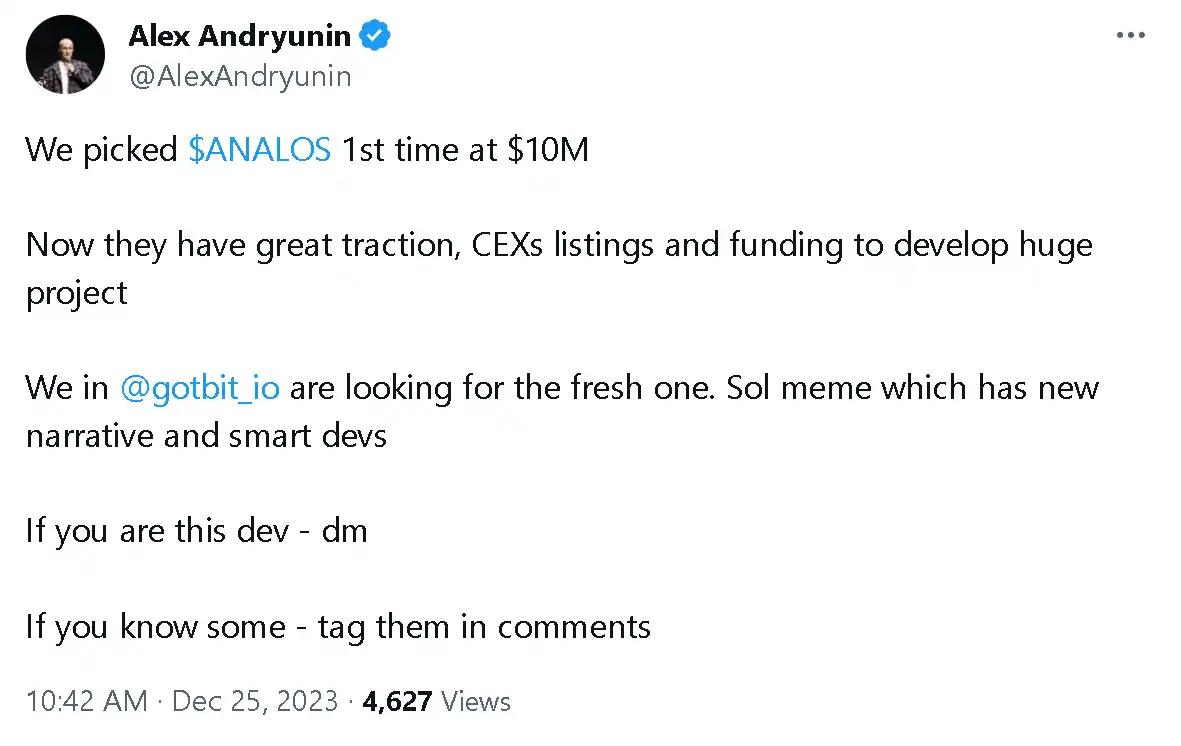Click the "1st time at $10M" text
This screenshot has height=746, width=1181.
[465, 150]
